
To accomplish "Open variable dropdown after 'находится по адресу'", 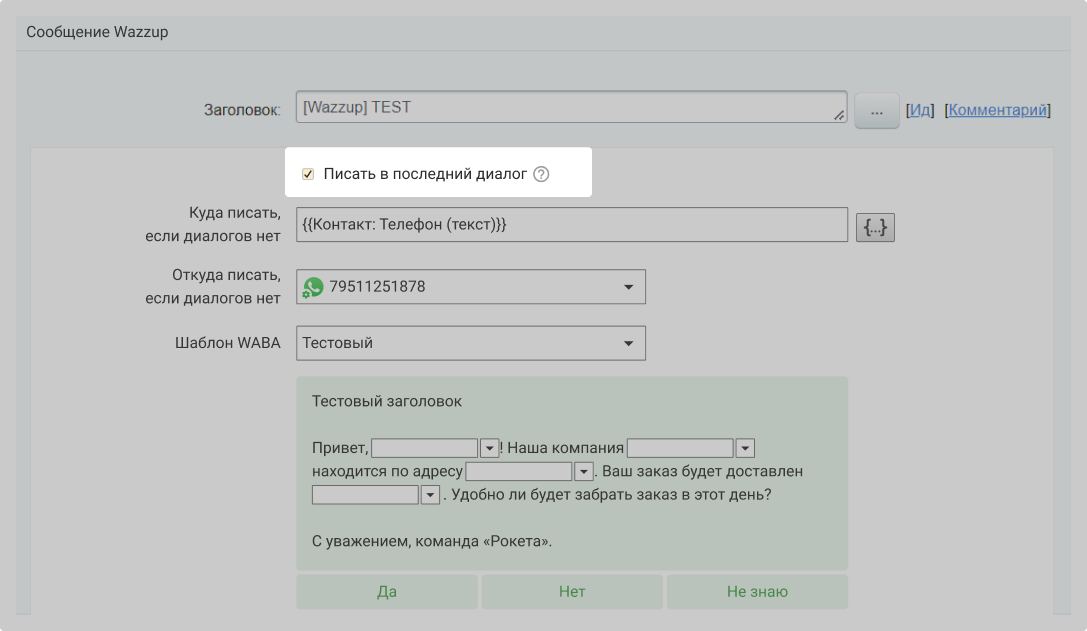I will [584, 472].
